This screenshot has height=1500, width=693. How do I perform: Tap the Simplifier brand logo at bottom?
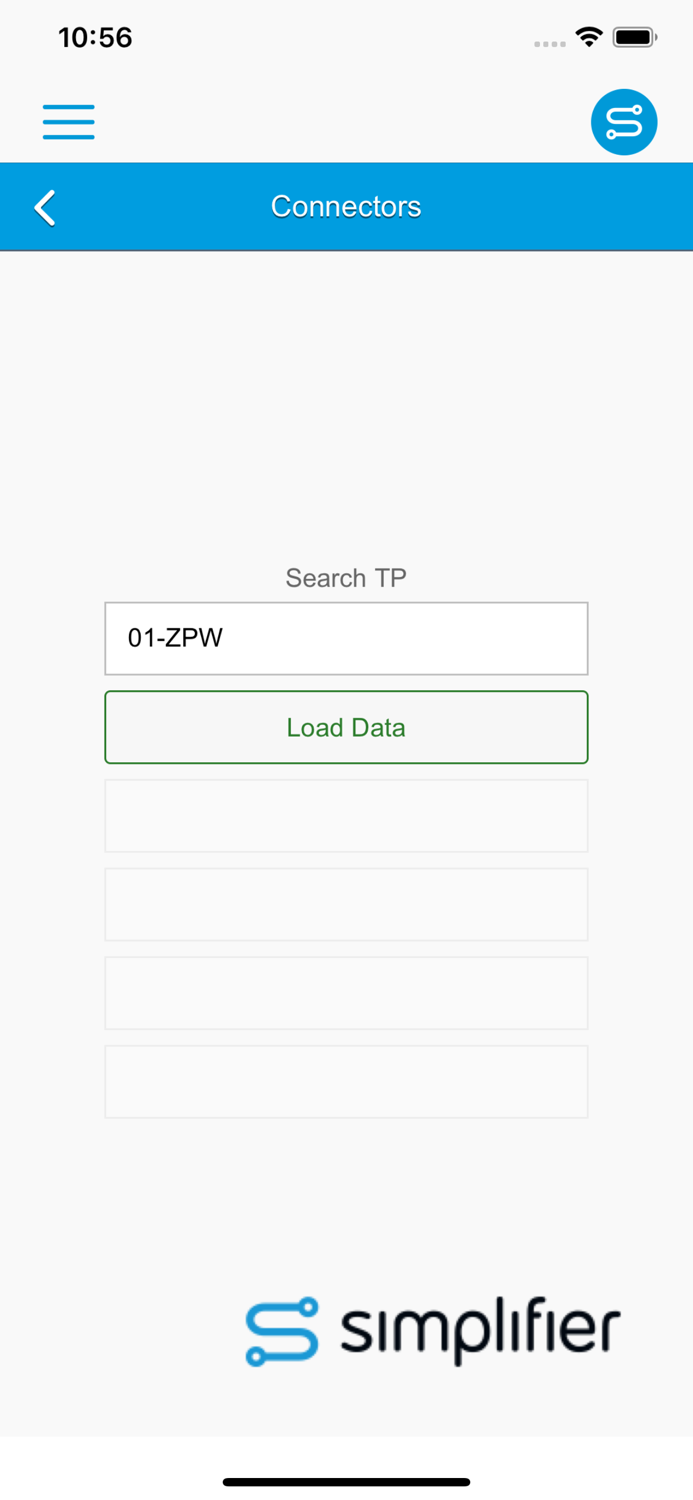[x=432, y=1330]
